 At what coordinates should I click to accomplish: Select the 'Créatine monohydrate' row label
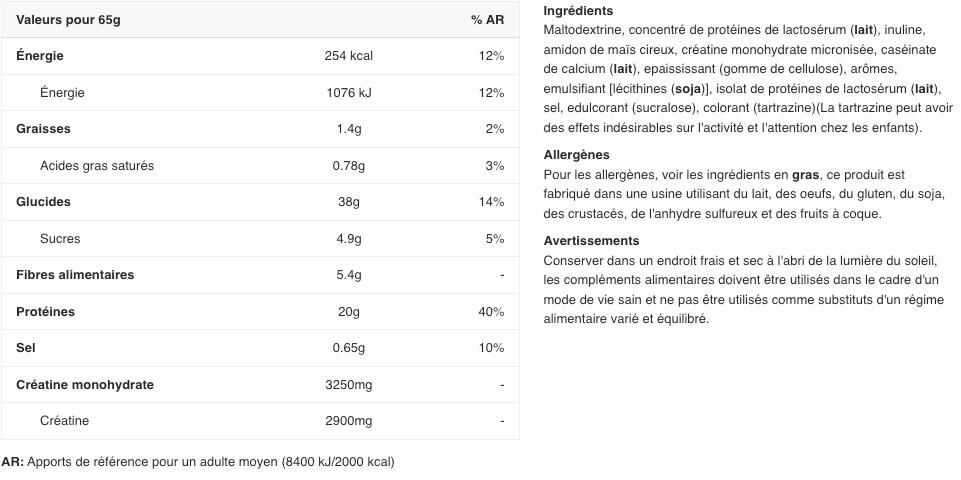click(x=85, y=385)
